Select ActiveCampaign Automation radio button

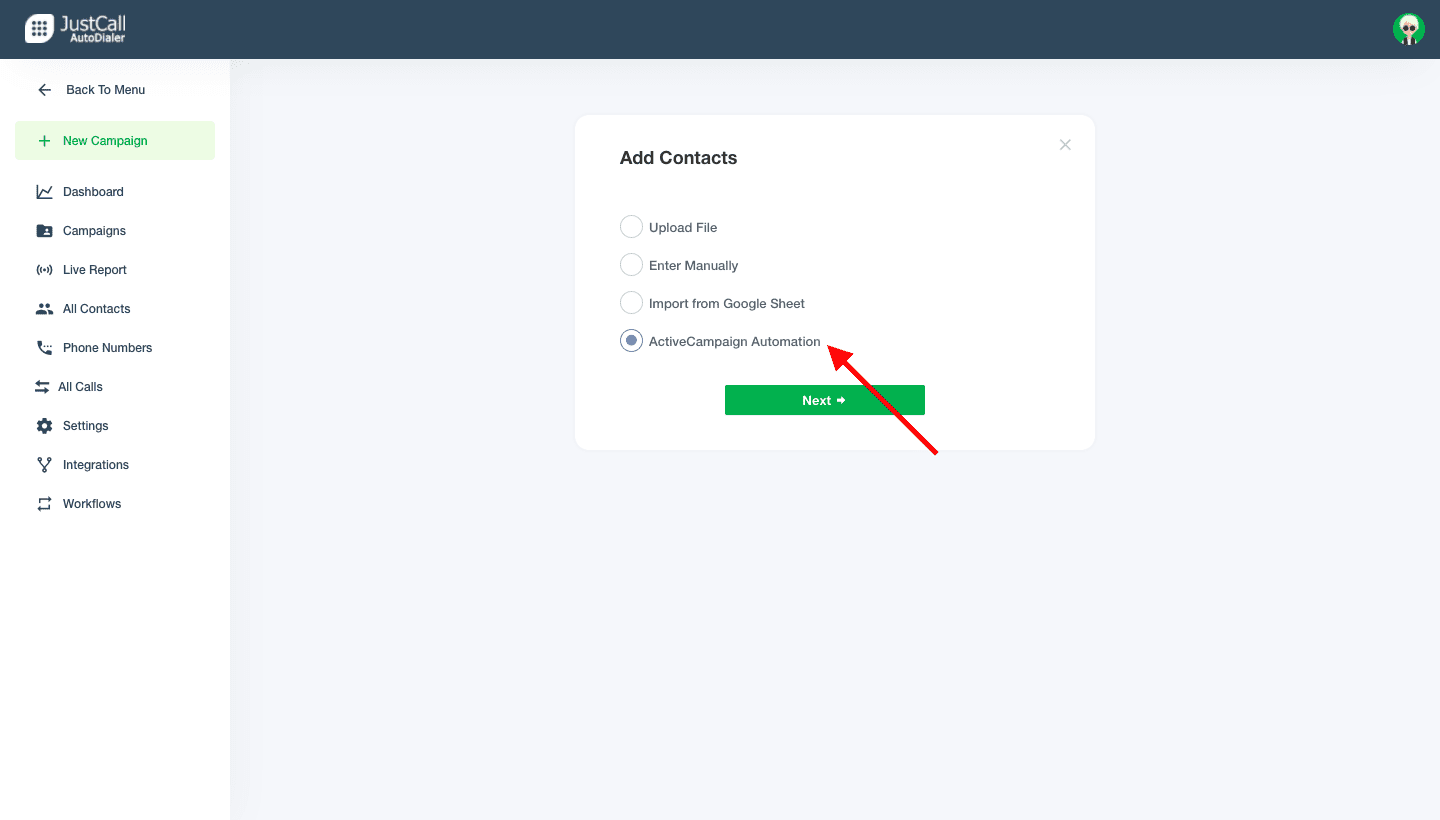pos(631,341)
